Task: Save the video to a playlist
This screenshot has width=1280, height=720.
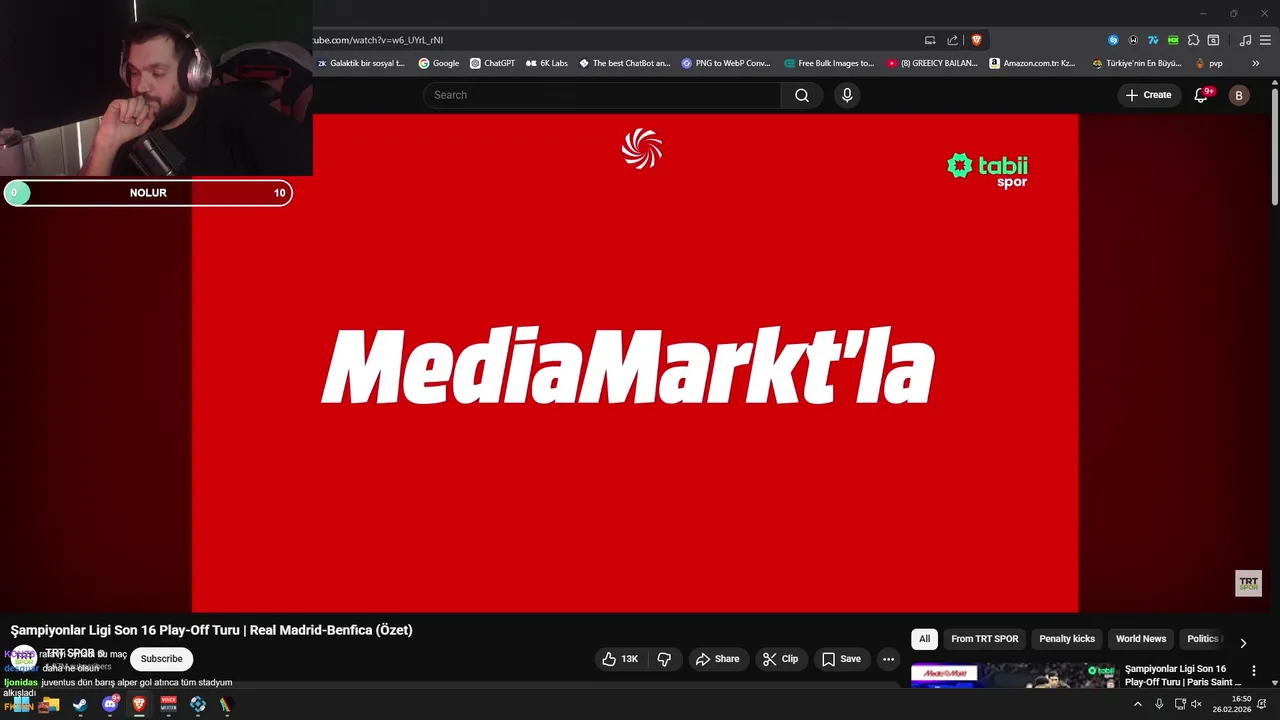Action: [x=841, y=659]
